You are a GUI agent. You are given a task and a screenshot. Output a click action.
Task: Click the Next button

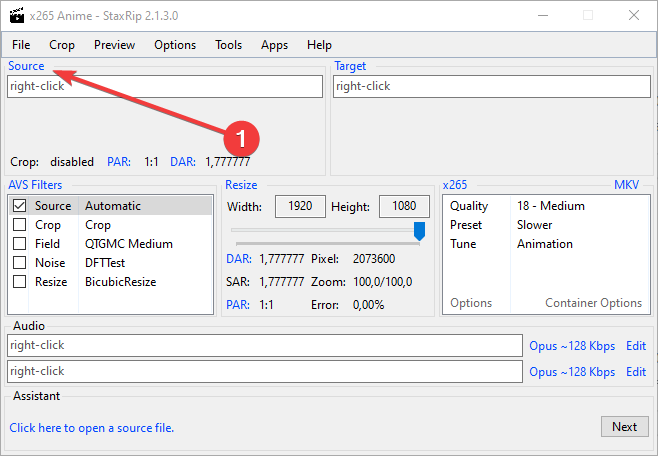[x=624, y=427]
